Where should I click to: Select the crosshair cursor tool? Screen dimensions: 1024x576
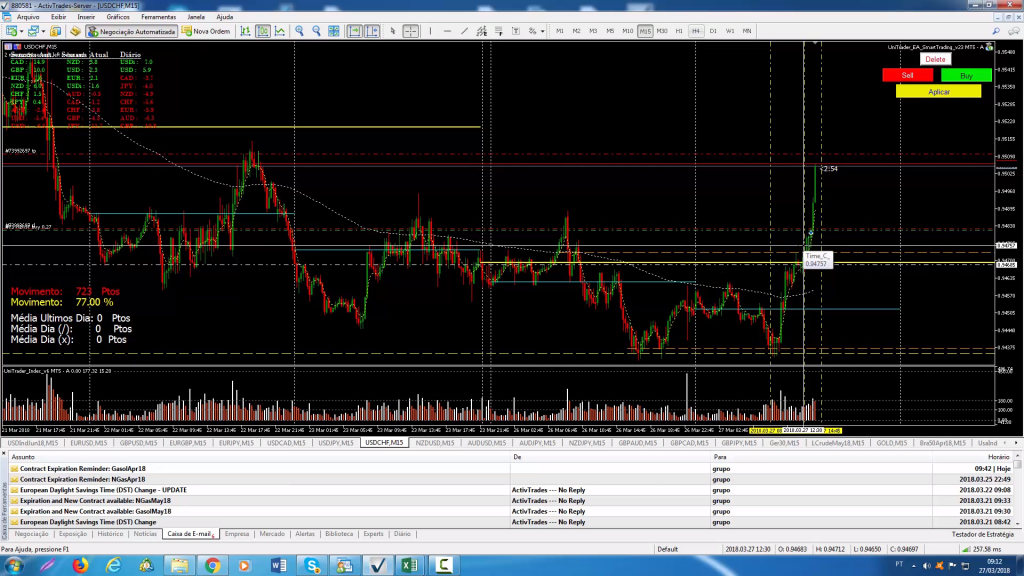(x=410, y=31)
